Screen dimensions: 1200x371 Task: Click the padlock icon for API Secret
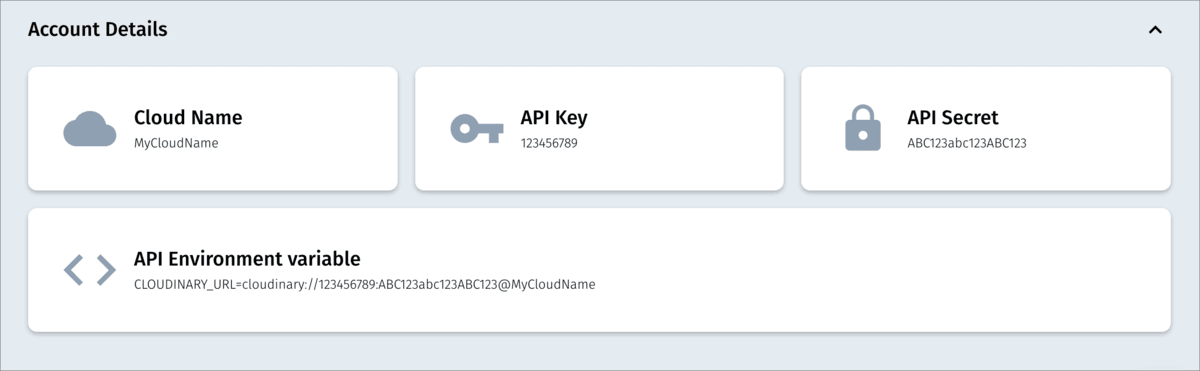(863, 128)
